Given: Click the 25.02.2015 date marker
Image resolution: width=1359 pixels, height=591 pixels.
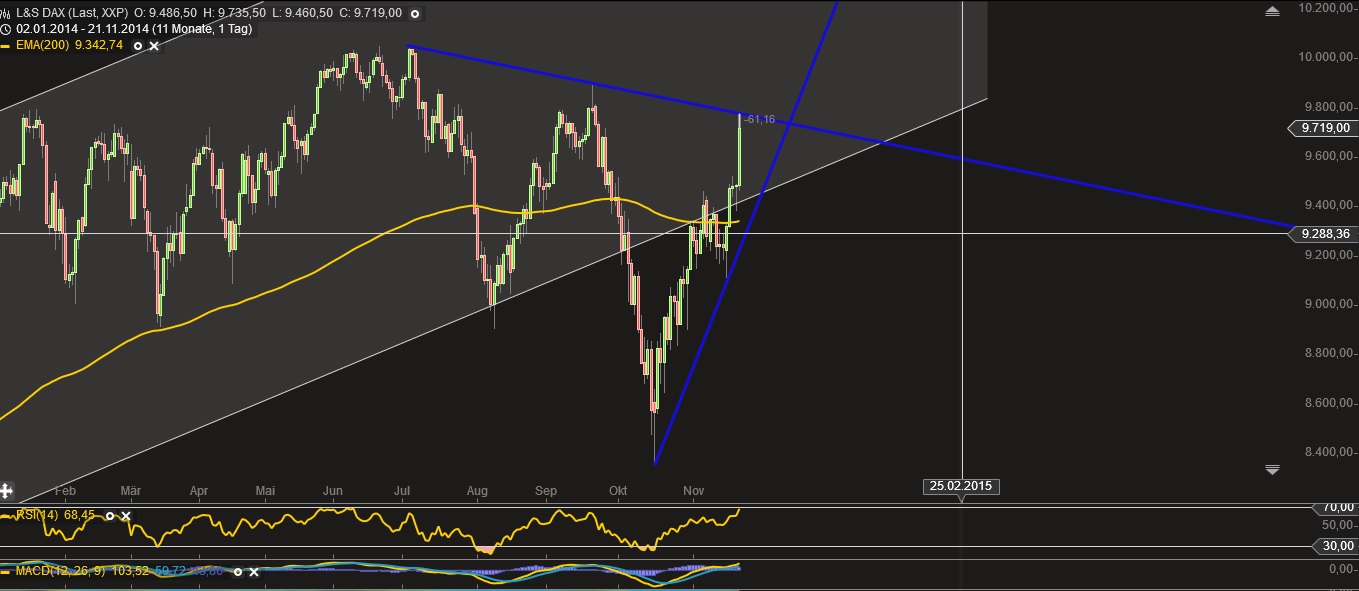Looking at the screenshot, I should click(x=960, y=486).
